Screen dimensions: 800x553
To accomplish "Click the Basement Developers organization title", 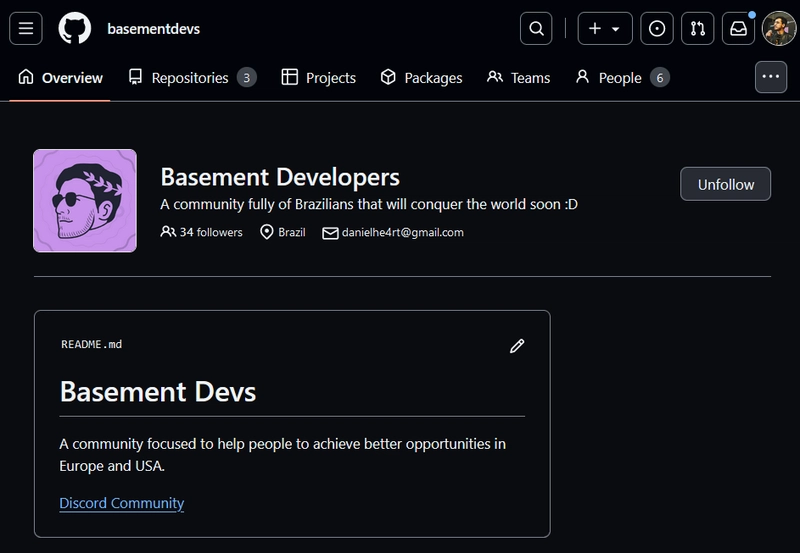I will (280, 177).
